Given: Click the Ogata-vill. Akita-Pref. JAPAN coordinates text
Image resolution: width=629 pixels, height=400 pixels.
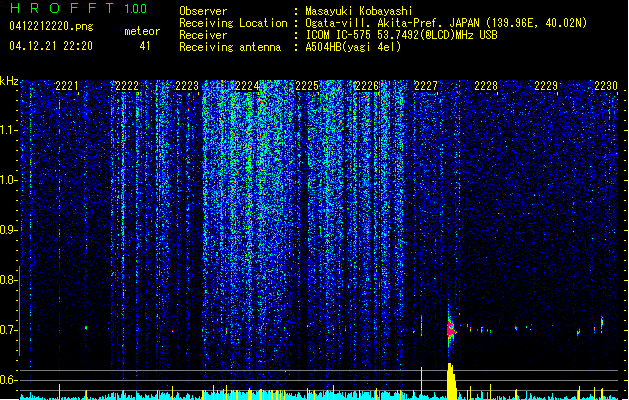Looking at the screenshot, I should click(x=446, y=23).
